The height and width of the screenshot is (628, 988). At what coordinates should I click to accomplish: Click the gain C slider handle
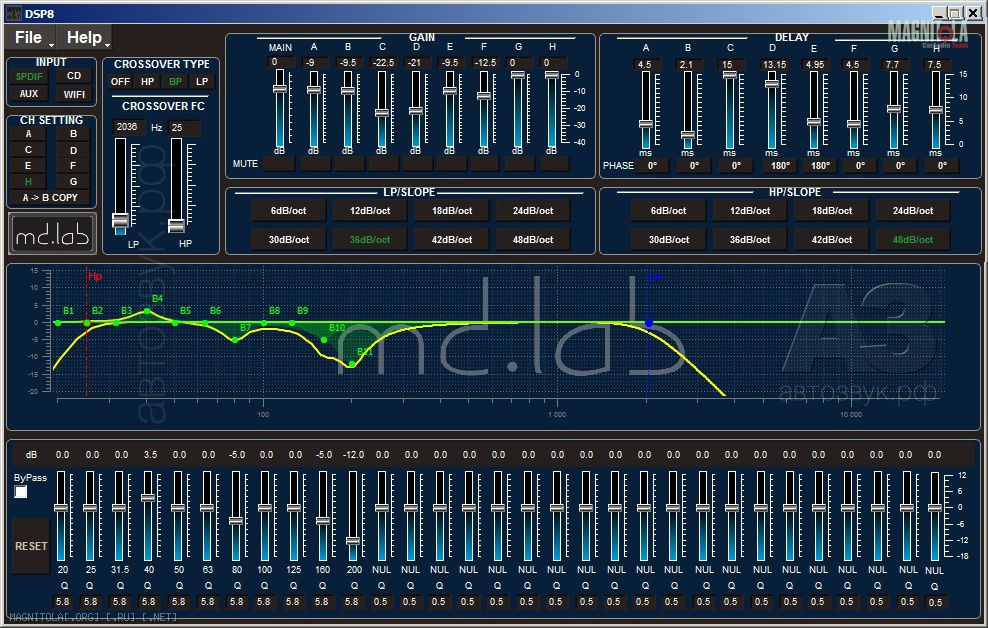(382, 113)
